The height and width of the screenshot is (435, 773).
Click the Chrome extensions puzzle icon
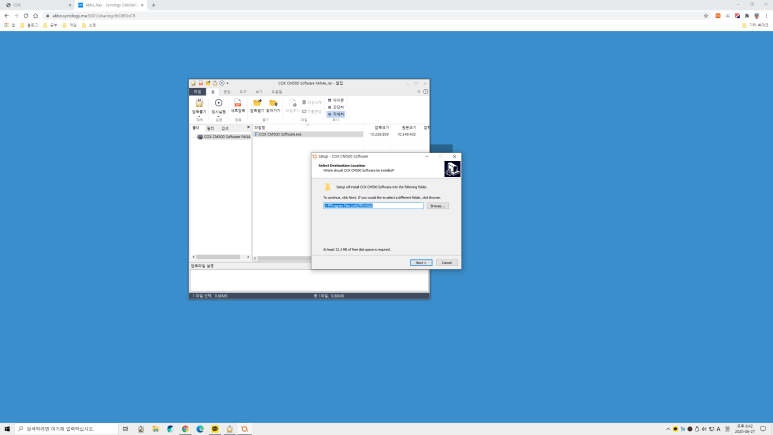point(747,16)
